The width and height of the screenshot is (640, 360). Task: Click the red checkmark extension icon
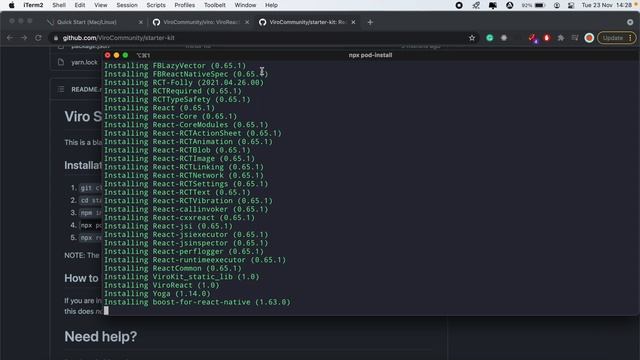coord(533,38)
